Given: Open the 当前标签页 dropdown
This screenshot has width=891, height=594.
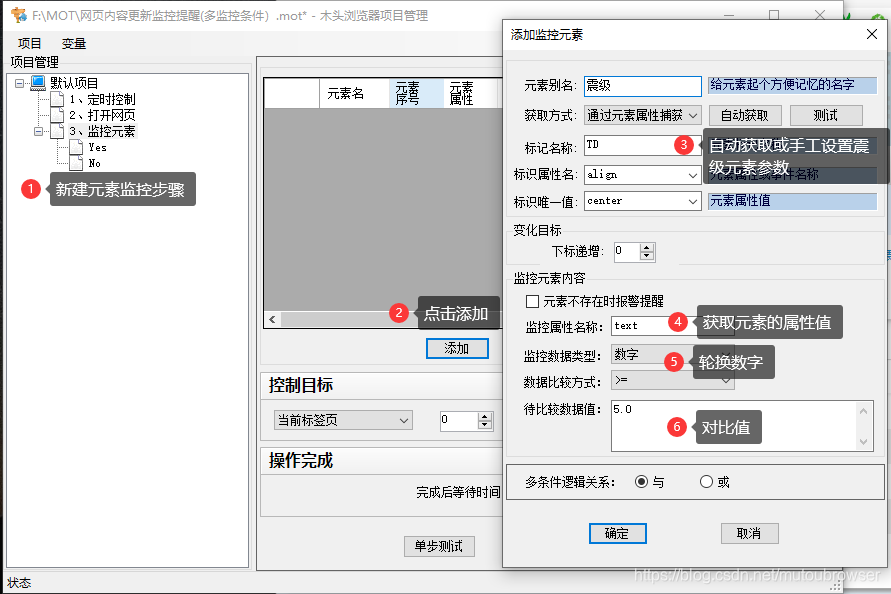Looking at the screenshot, I should coord(343,420).
